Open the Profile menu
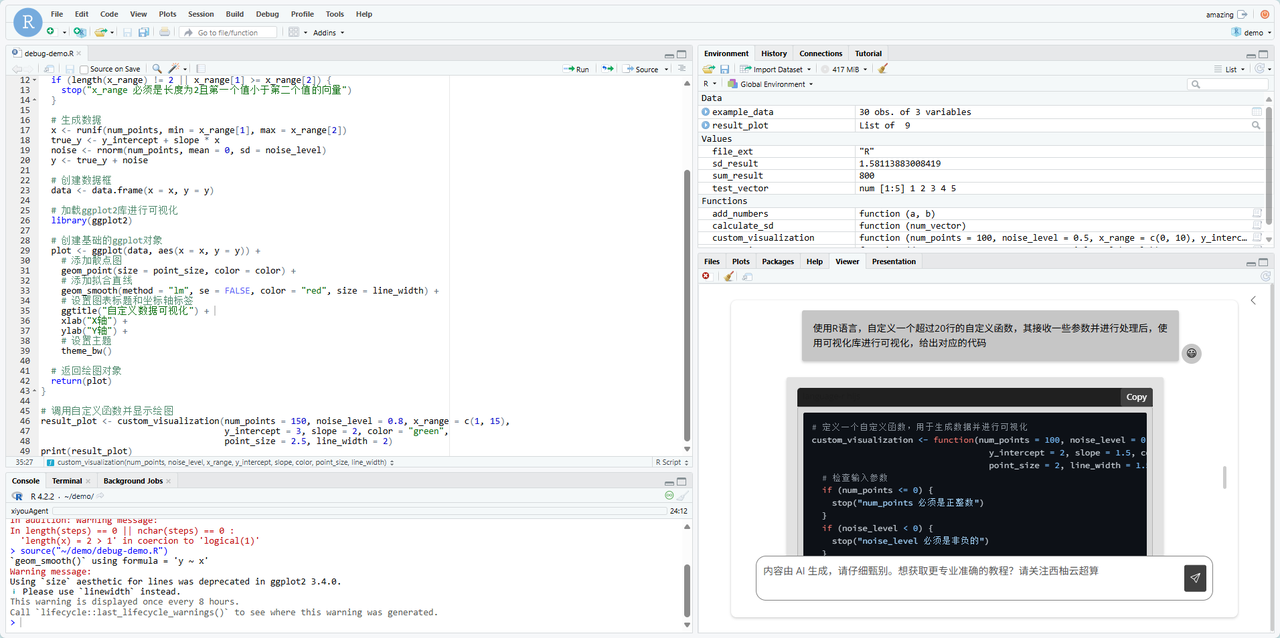The width and height of the screenshot is (1280, 638). 302,14
